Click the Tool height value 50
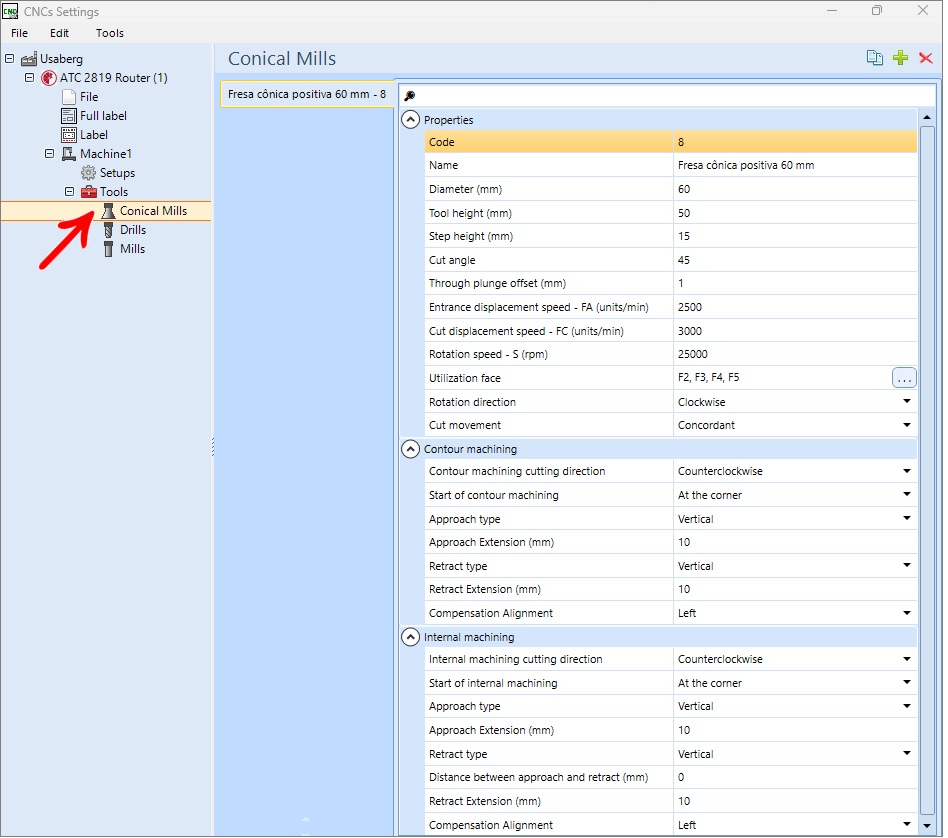The height and width of the screenshot is (838, 948). click(795, 213)
